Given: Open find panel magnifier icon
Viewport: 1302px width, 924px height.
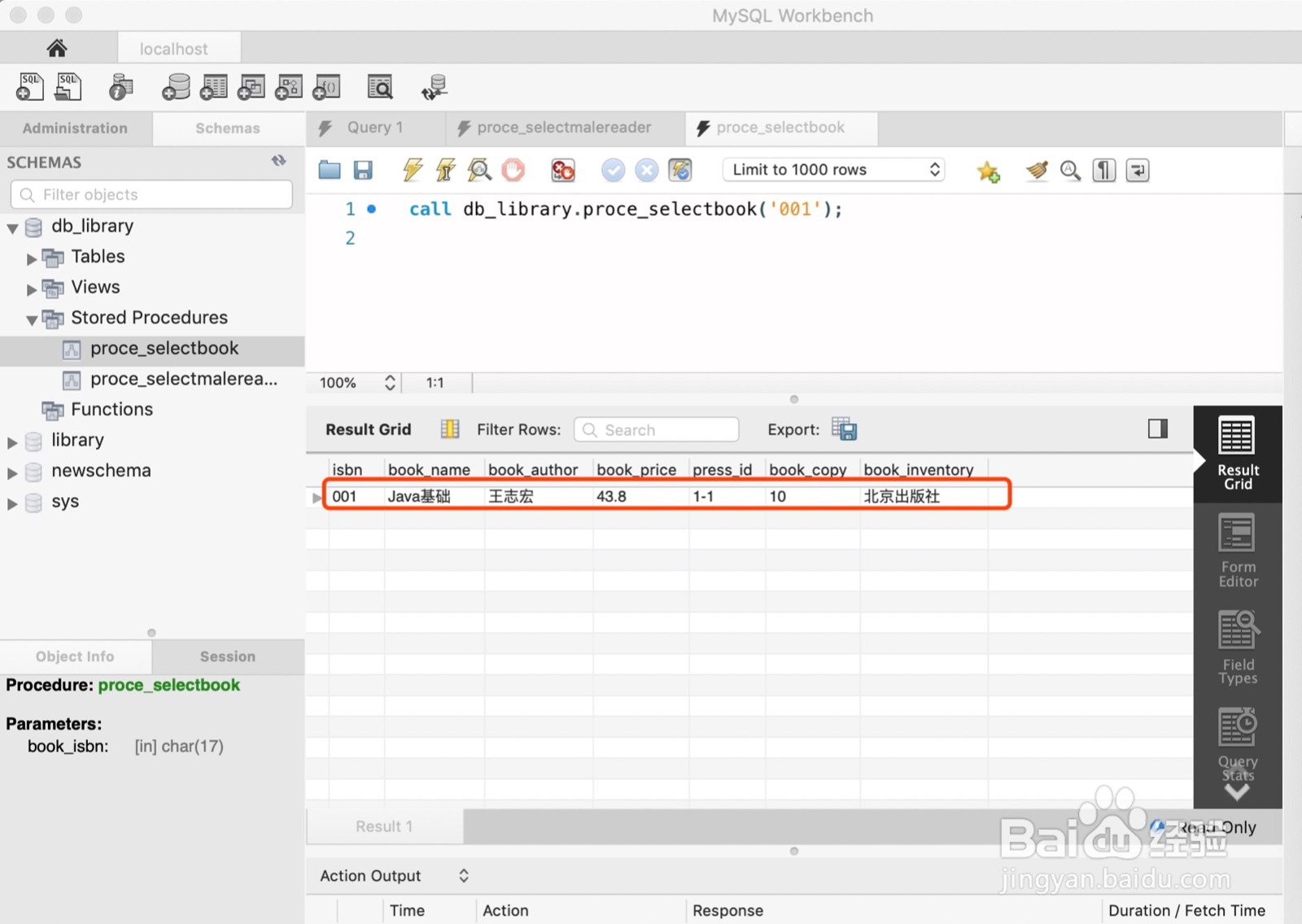Looking at the screenshot, I should coord(1070,170).
